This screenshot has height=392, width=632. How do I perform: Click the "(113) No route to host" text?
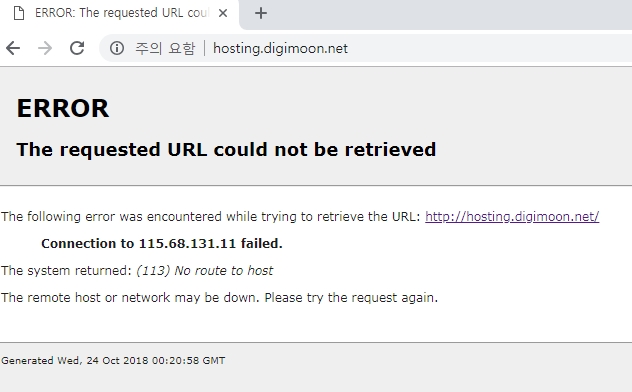point(205,271)
